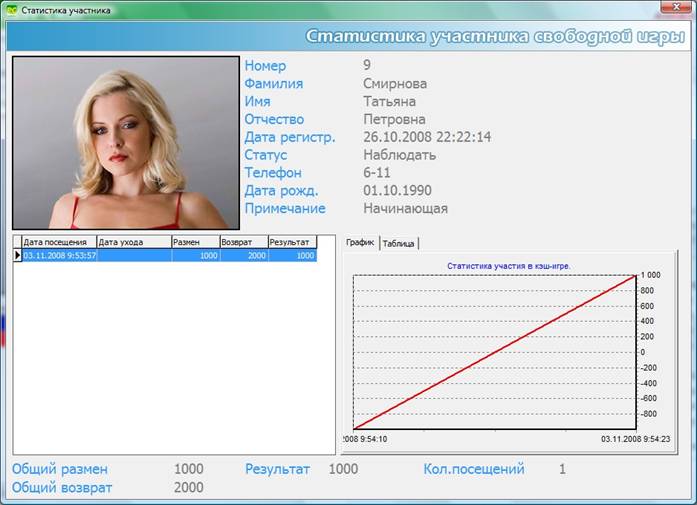Click the row indicator arrow in the visits table
Image resolution: width=697 pixels, height=505 pixels.
coord(17,256)
